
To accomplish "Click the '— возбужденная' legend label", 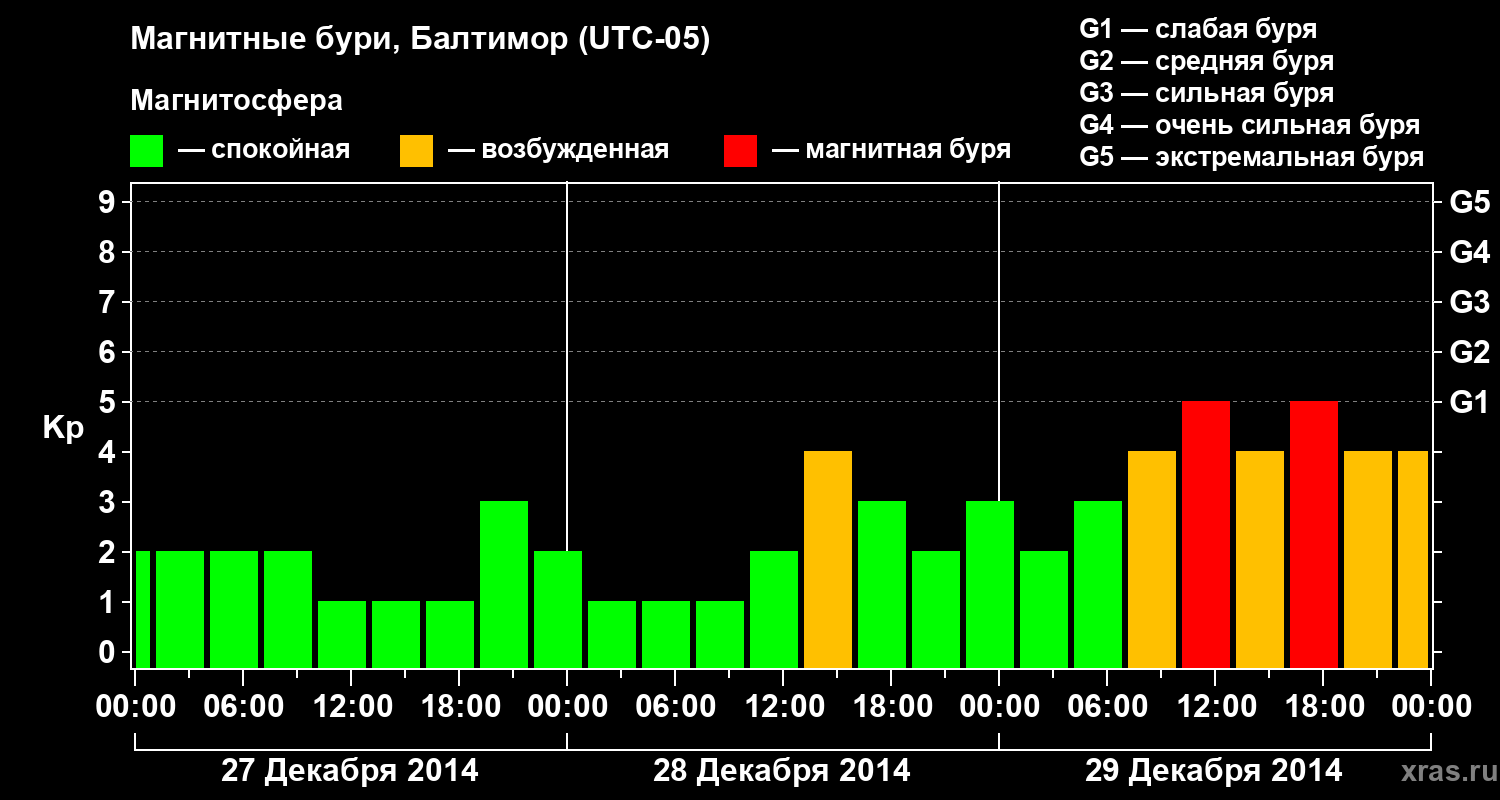I will coord(559,151).
